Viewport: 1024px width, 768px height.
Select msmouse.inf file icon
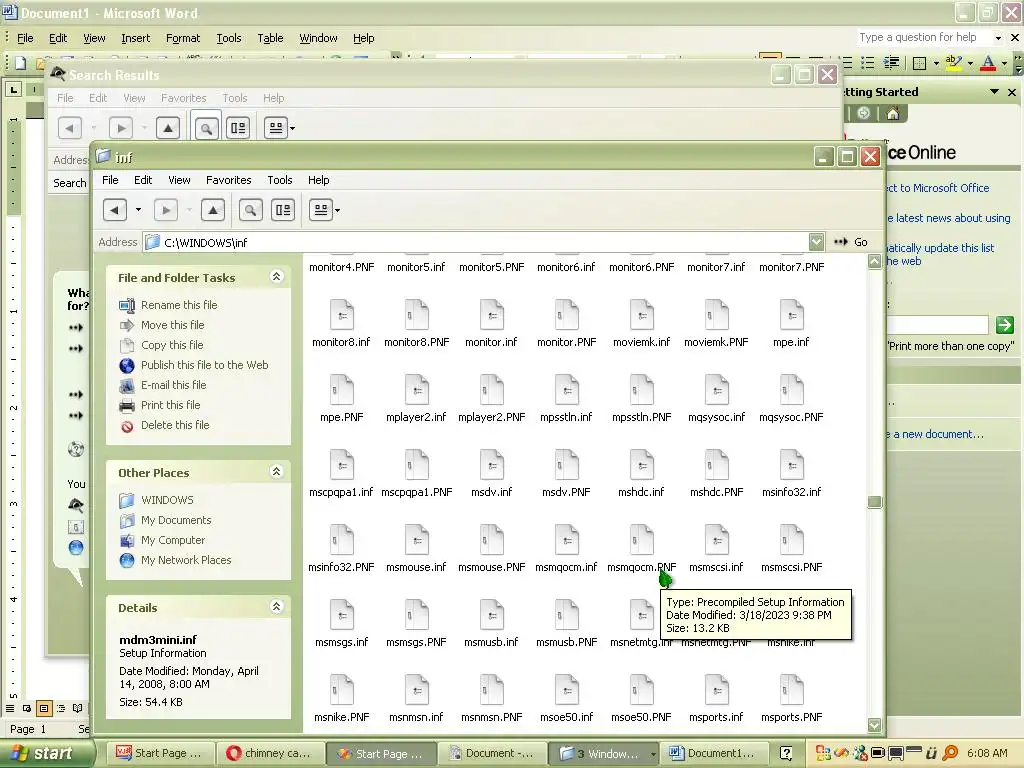[417, 541]
